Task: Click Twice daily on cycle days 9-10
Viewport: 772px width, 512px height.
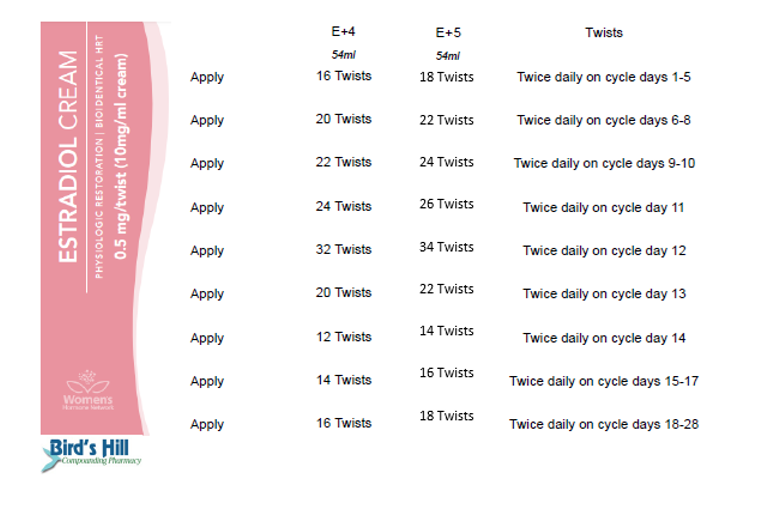Action: [x=604, y=163]
